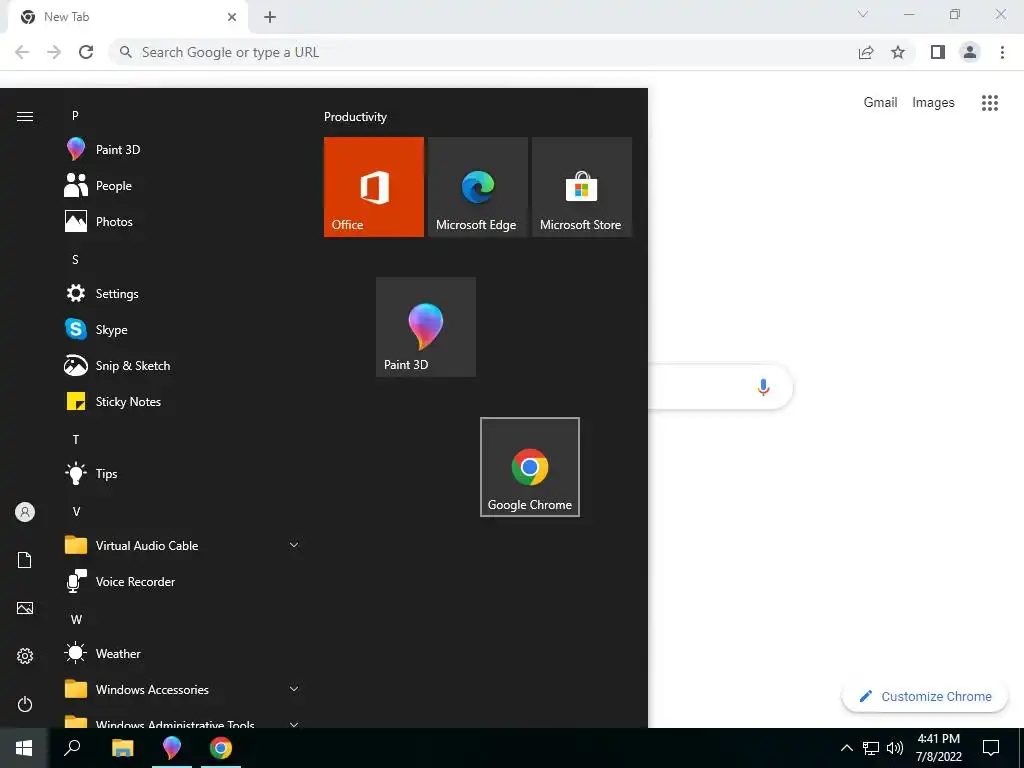
Task: Open the clock showing 4:41 PM
Action: pyautogui.click(x=938, y=748)
